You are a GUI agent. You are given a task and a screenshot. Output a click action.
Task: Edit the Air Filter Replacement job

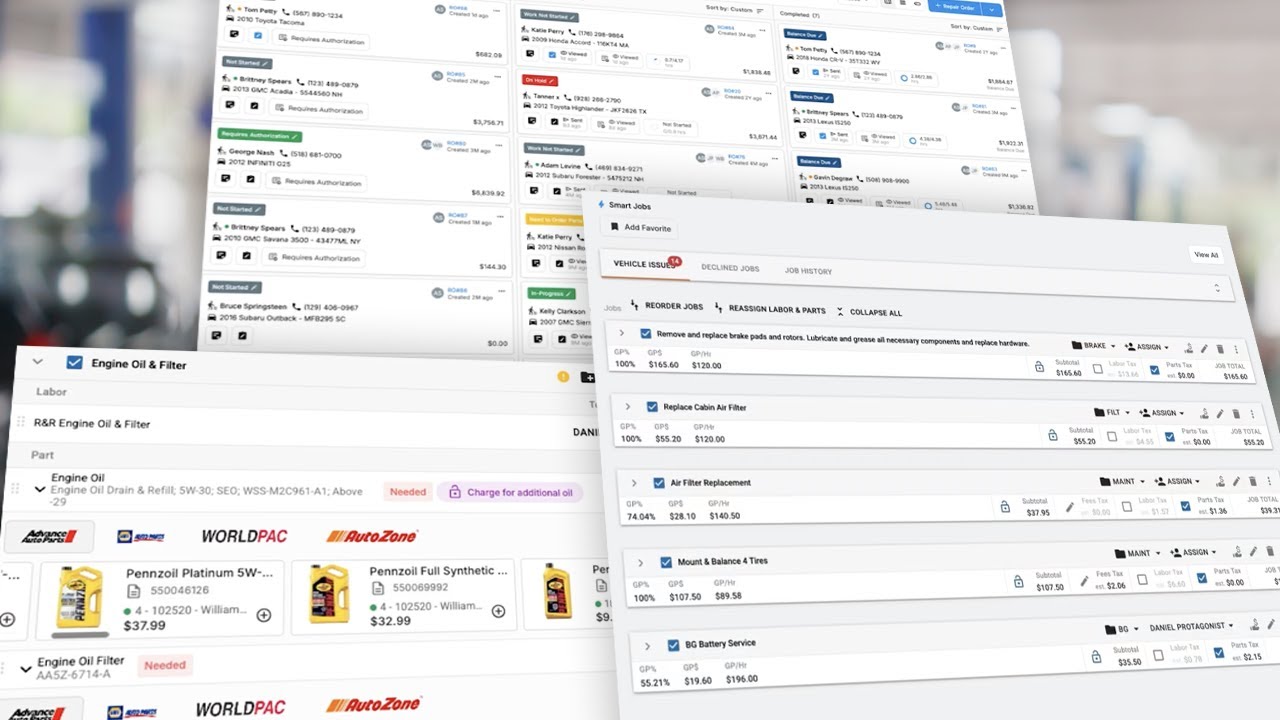point(1237,482)
